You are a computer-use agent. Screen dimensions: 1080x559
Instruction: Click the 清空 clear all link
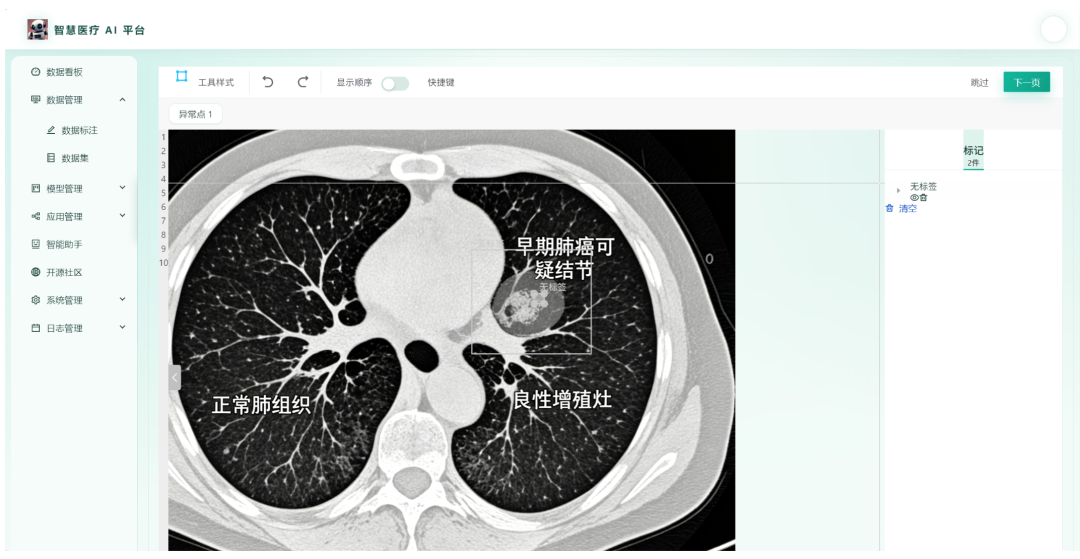908,209
